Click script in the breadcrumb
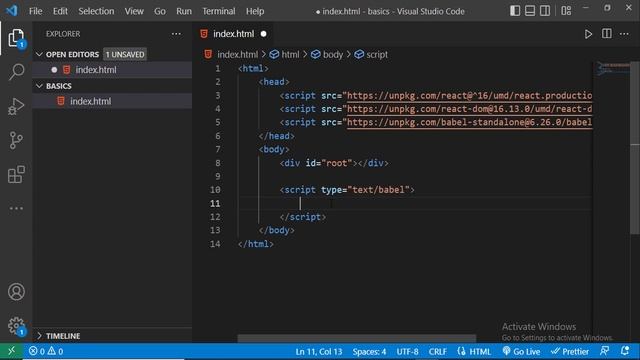640x360 pixels. 376,54
